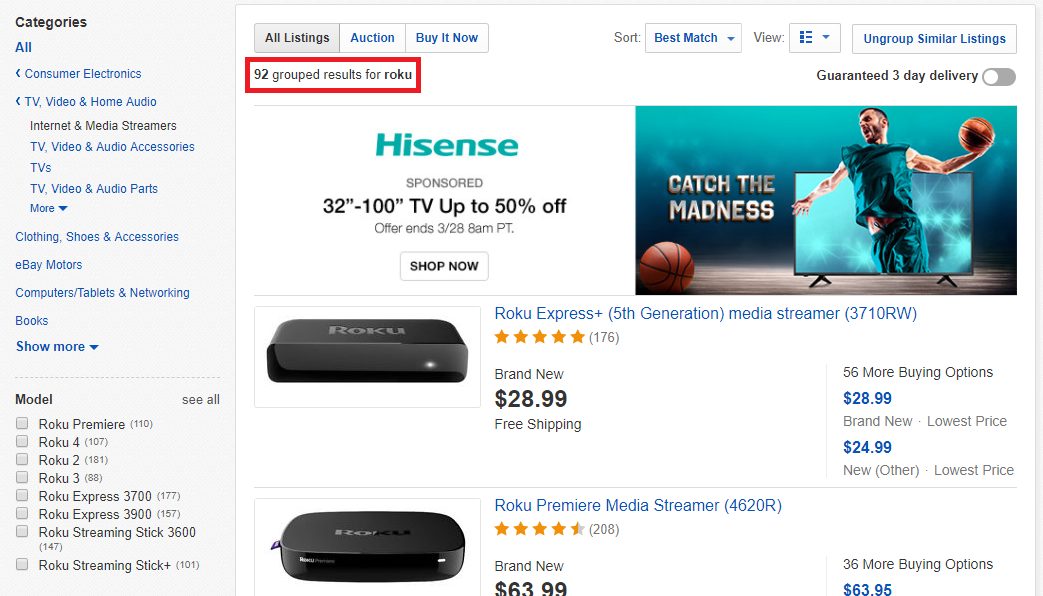
Task: Click the SHOP NOW button
Action: pyautogui.click(x=444, y=266)
